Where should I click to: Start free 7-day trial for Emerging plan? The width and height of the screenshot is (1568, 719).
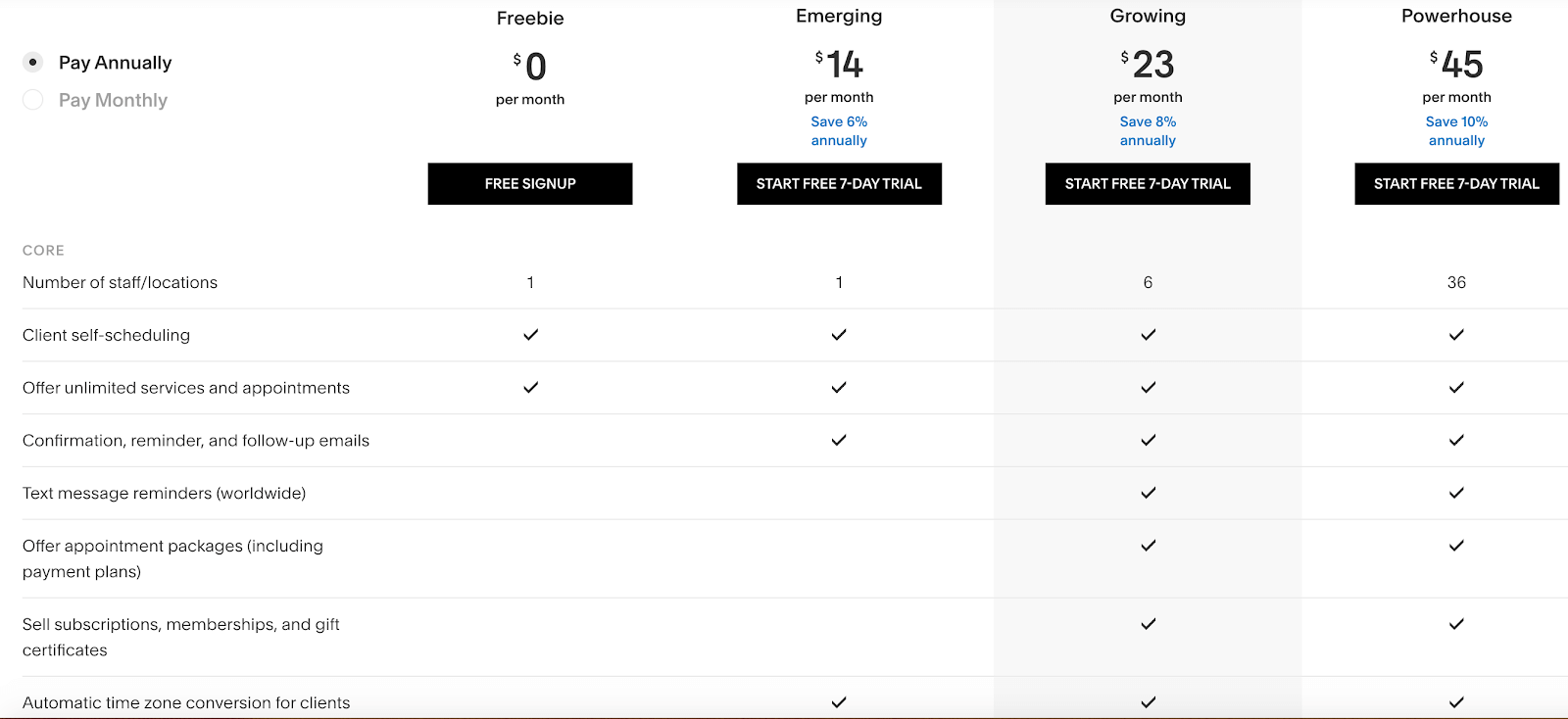coord(839,184)
